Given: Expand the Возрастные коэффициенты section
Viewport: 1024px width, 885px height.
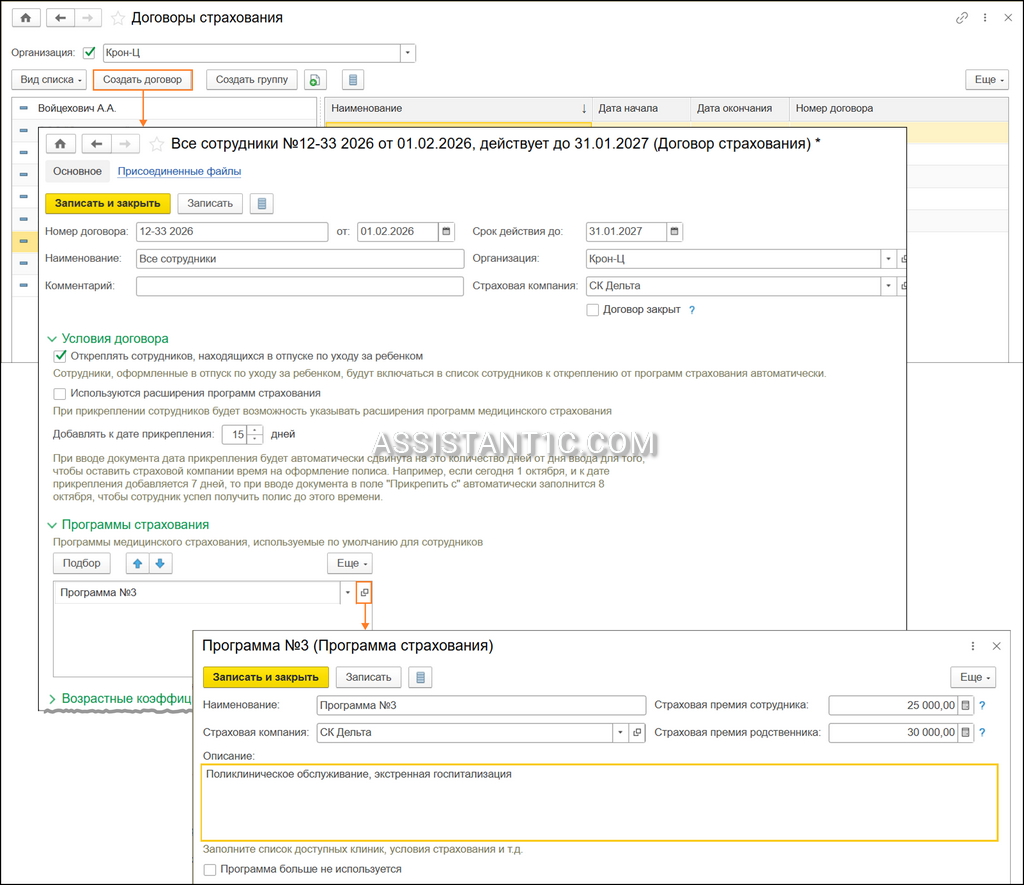Looking at the screenshot, I should pyautogui.click(x=120, y=698).
